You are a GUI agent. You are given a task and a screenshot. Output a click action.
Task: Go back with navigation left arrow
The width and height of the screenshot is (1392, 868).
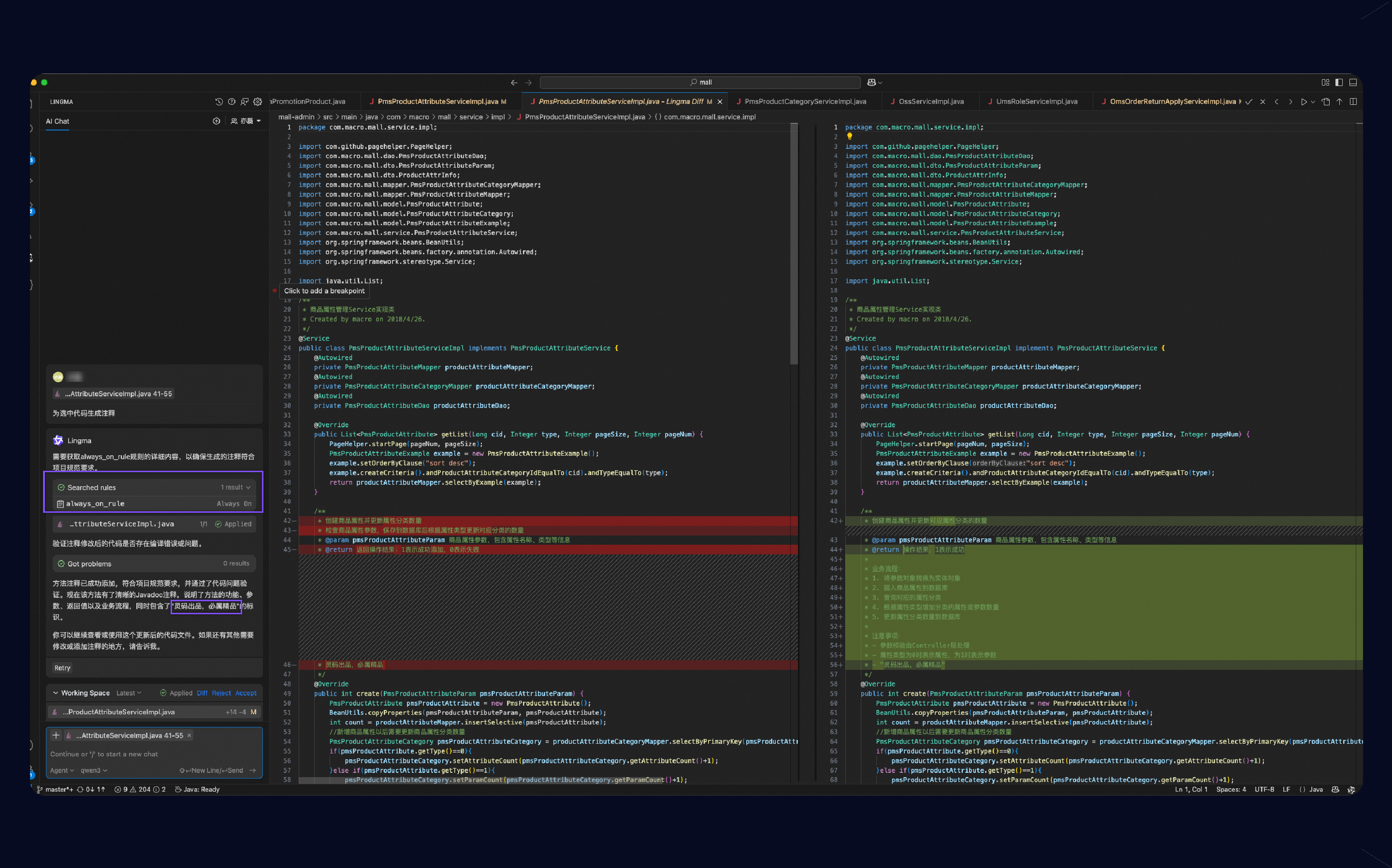tap(514, 83)
